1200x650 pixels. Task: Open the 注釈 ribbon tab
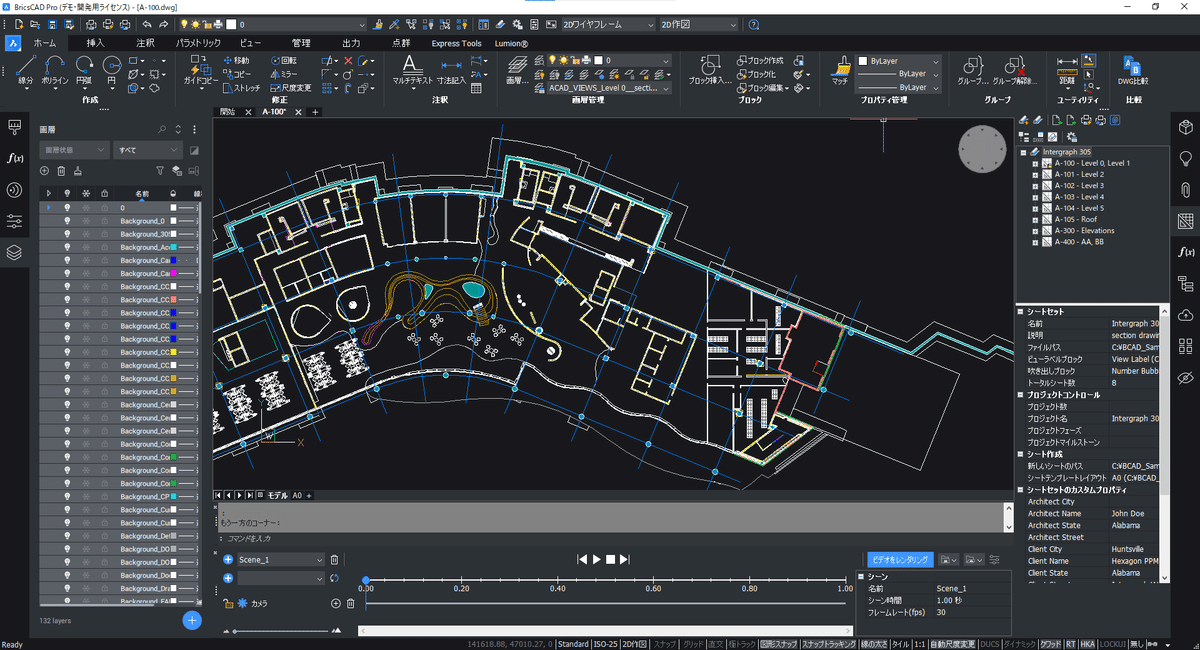tap(145, 43)
